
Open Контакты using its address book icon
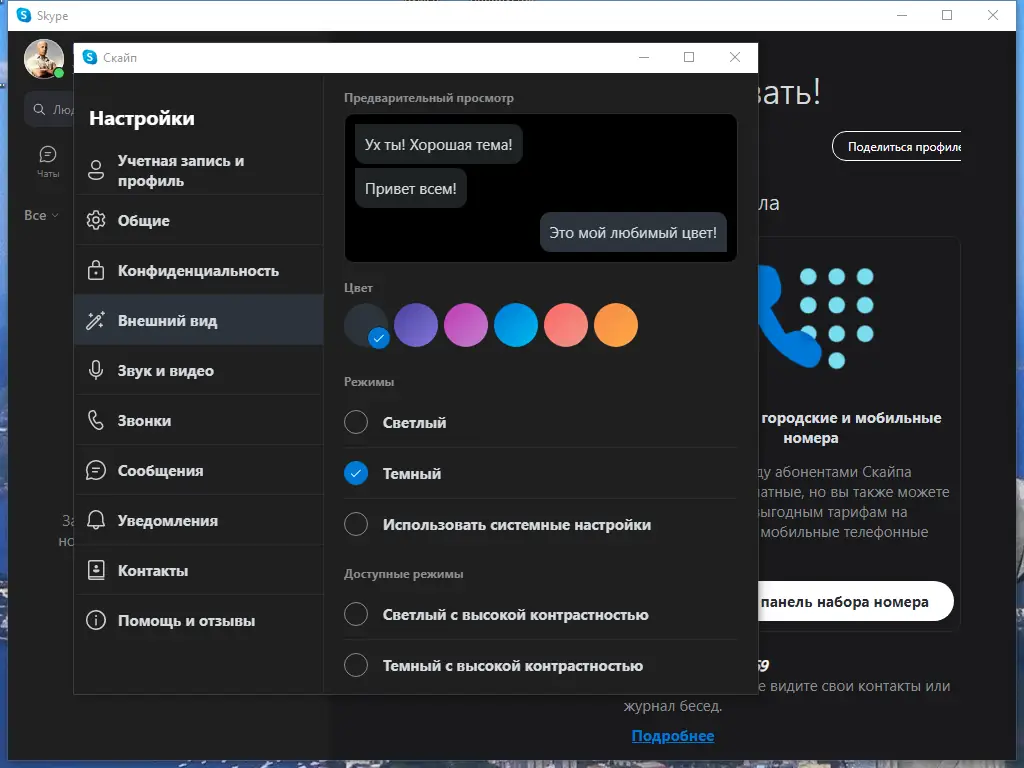(98, 570)
